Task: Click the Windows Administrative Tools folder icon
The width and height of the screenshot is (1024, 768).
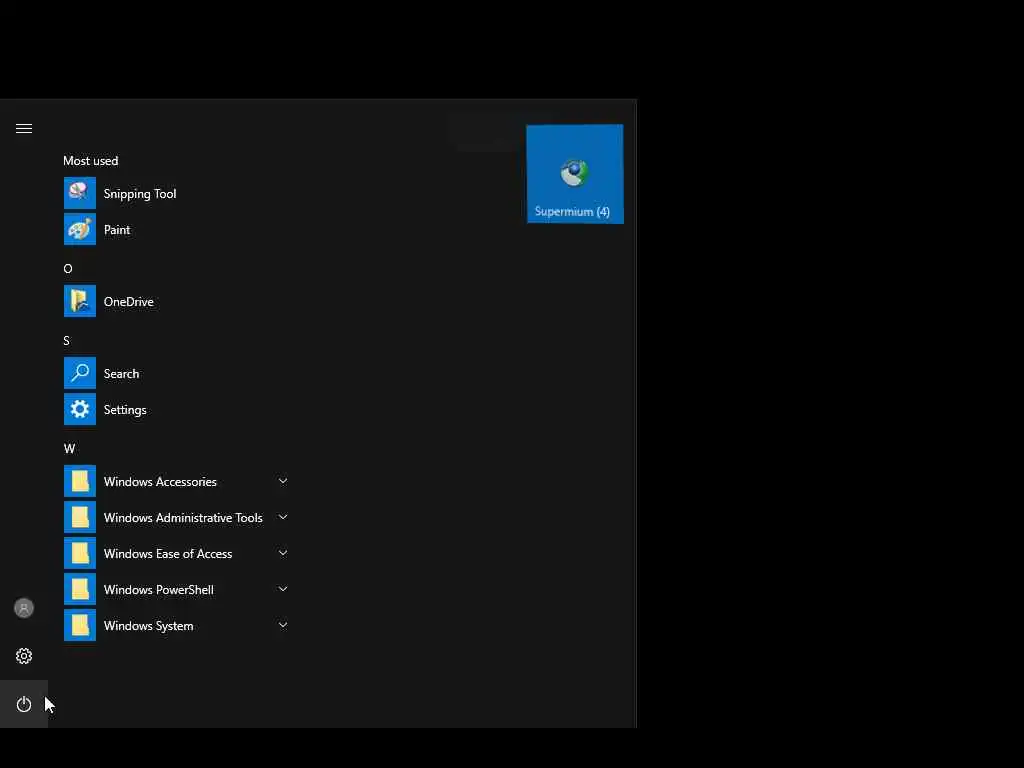Action: coord(80,517)
